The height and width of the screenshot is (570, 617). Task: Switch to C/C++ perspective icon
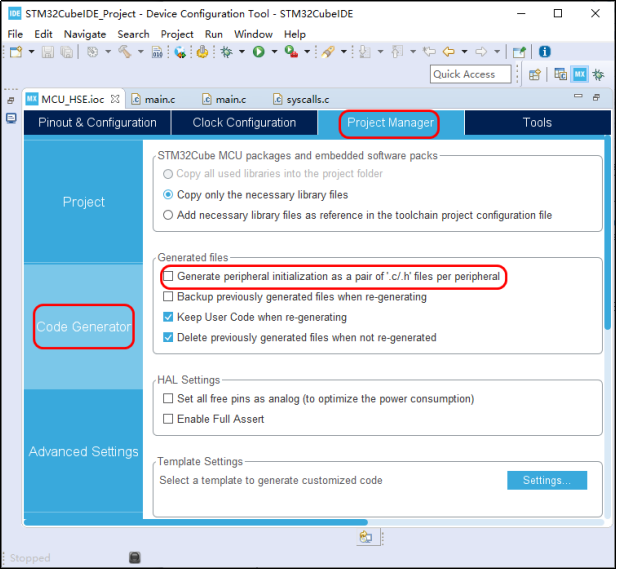coord(560,74)
